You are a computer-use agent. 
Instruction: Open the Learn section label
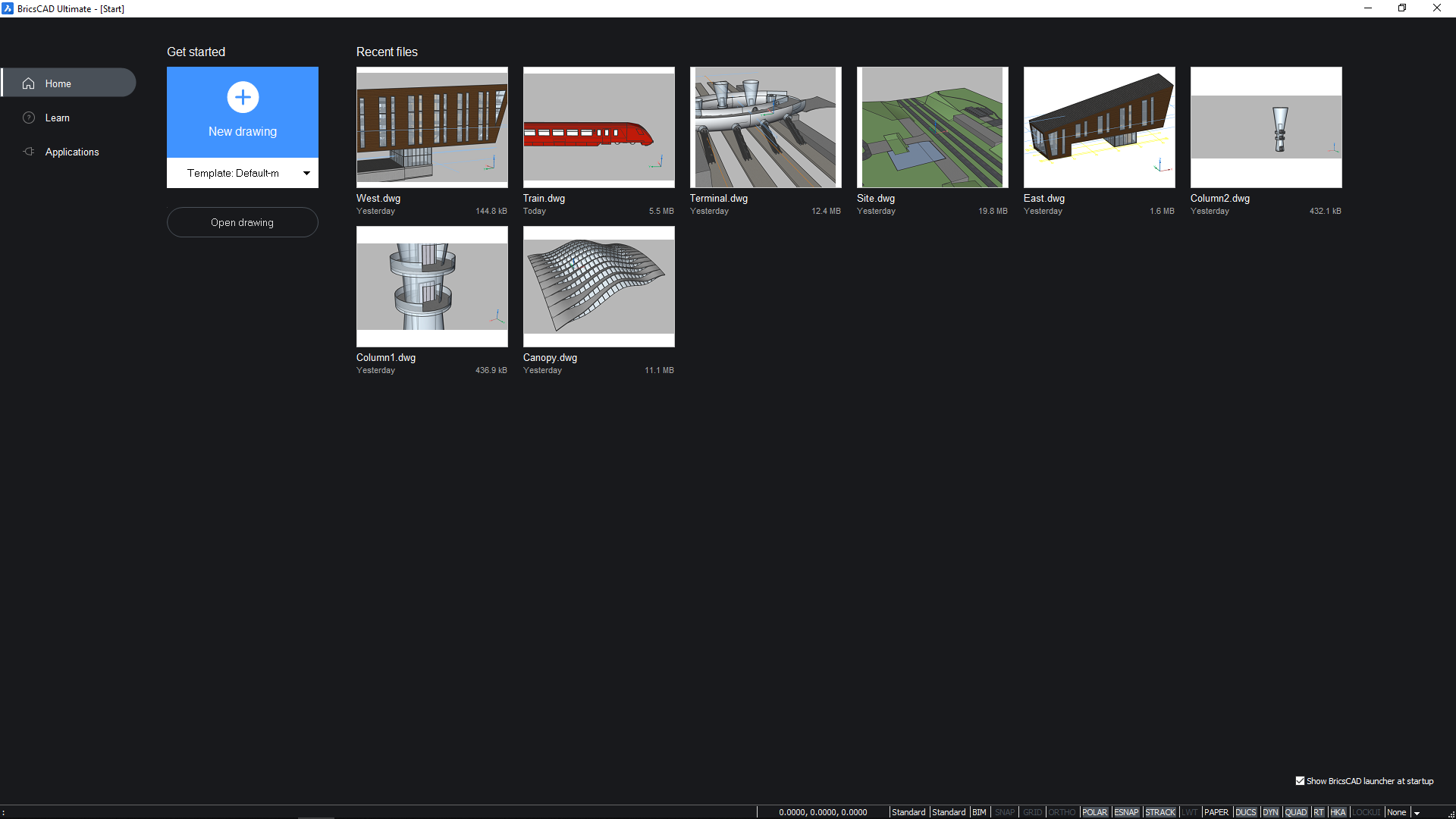coord(57,118)
